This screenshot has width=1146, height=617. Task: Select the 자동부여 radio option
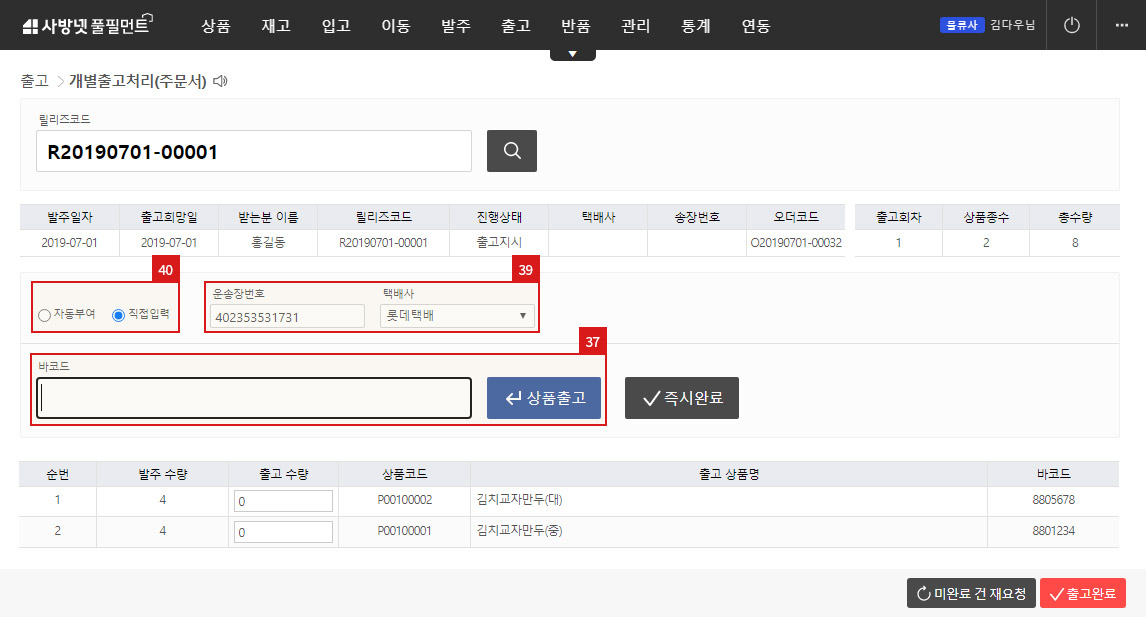44,314
